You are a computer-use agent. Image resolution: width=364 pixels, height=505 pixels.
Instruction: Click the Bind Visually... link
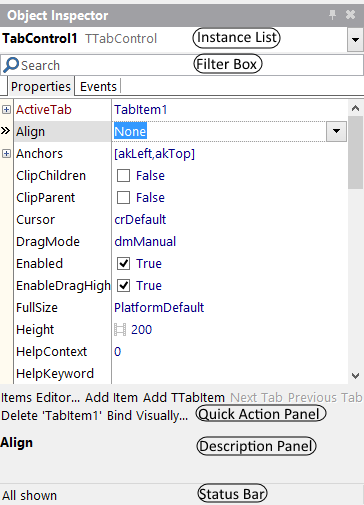(147, 416)
